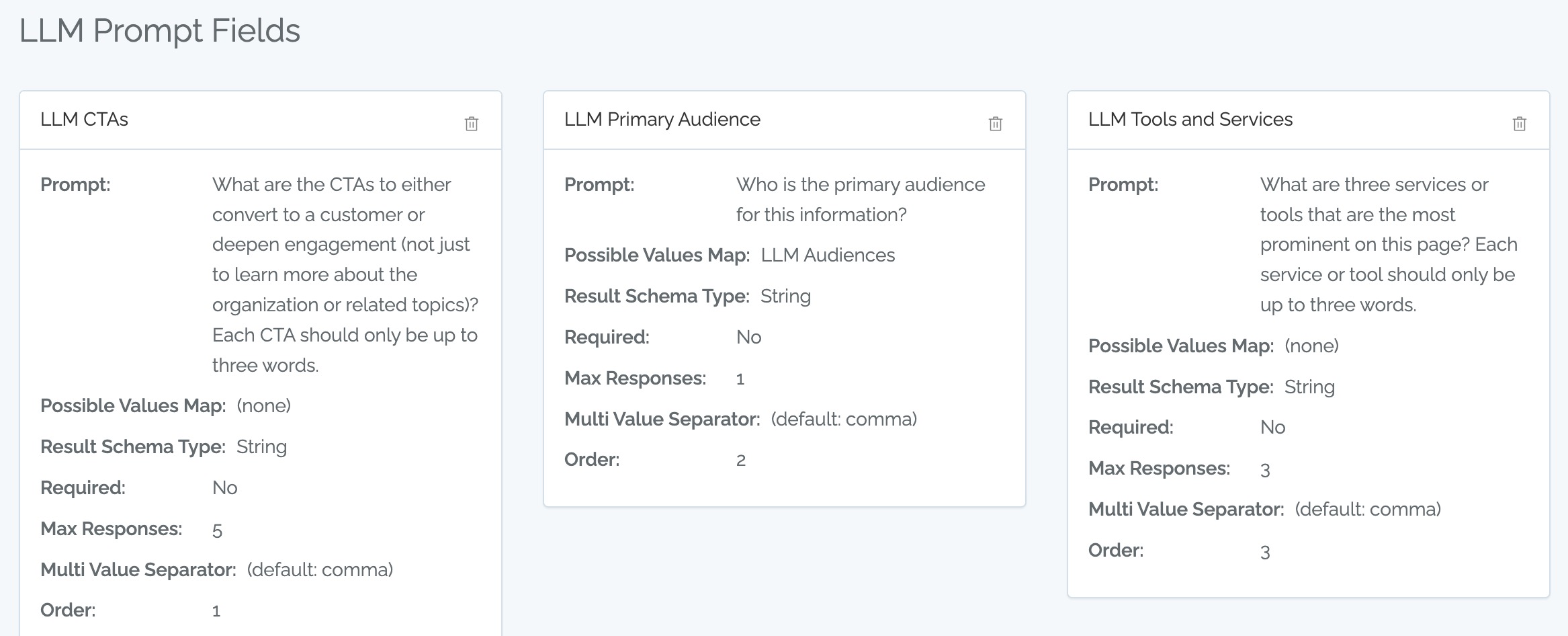Click Max Responses value in Tools and Services

[1265, 470]
